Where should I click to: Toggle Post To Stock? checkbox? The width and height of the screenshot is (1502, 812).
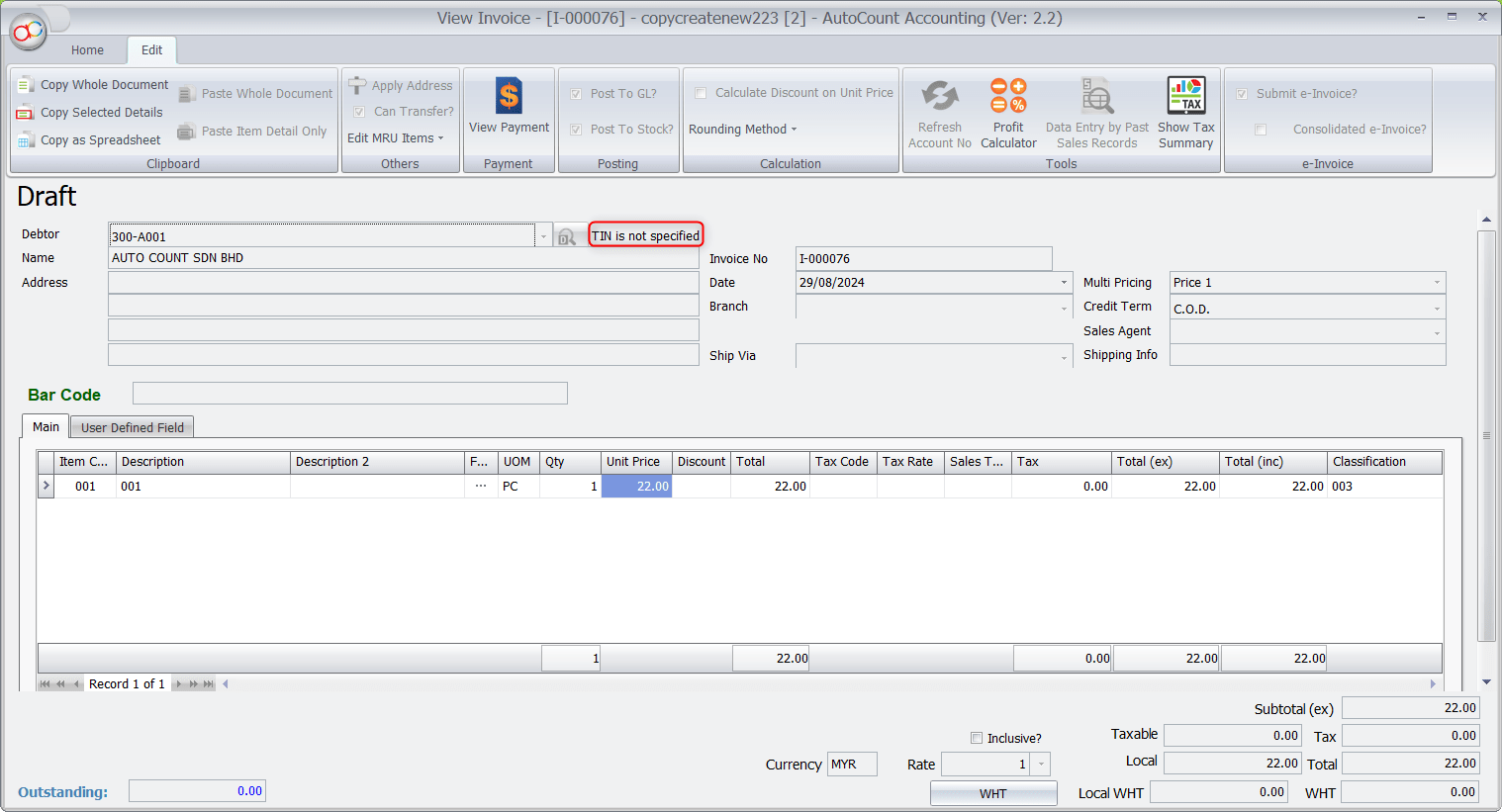pyautogui.click(x=576, y=130)
